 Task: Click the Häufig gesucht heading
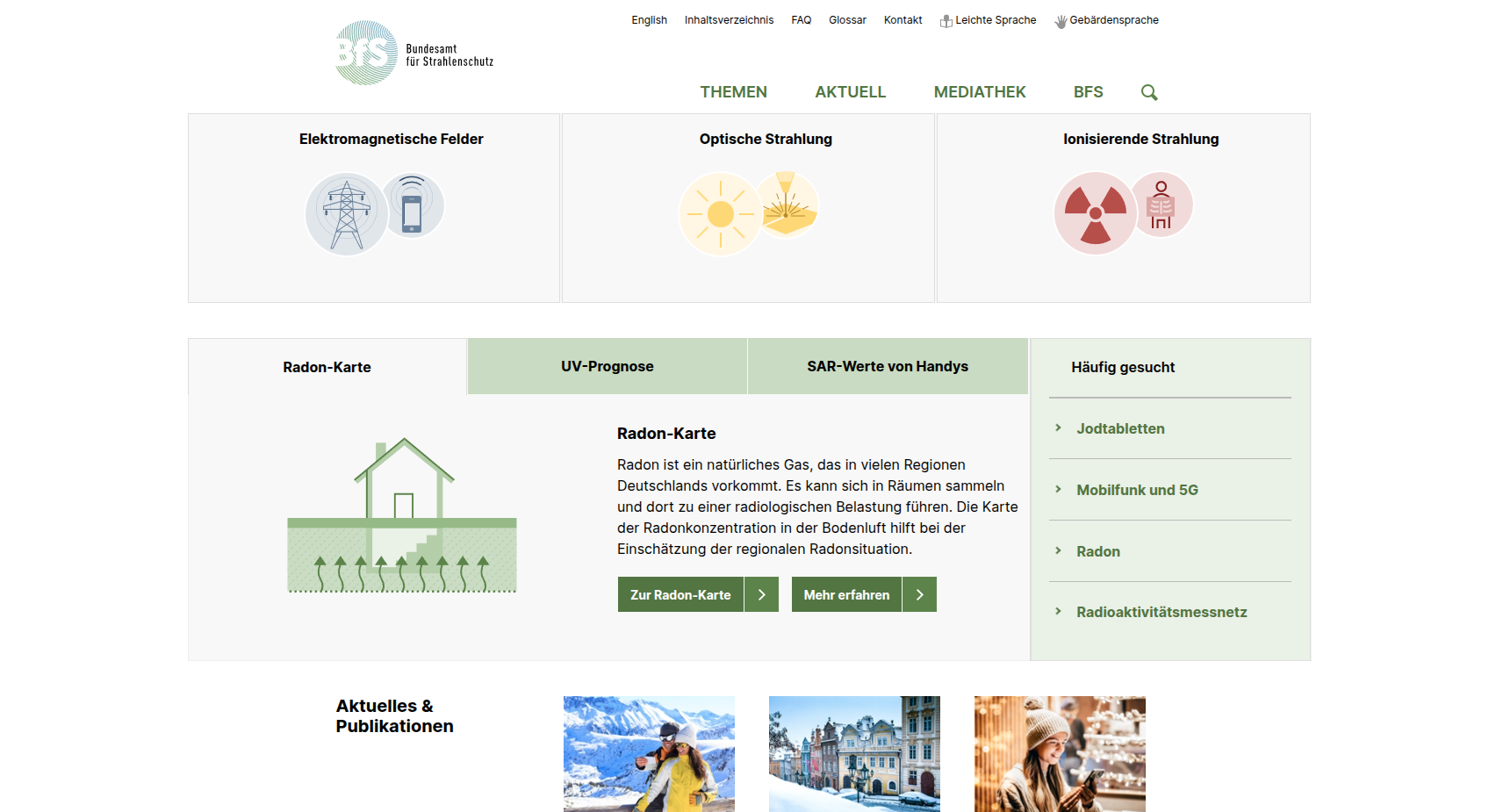click(x=1123, y=367)
